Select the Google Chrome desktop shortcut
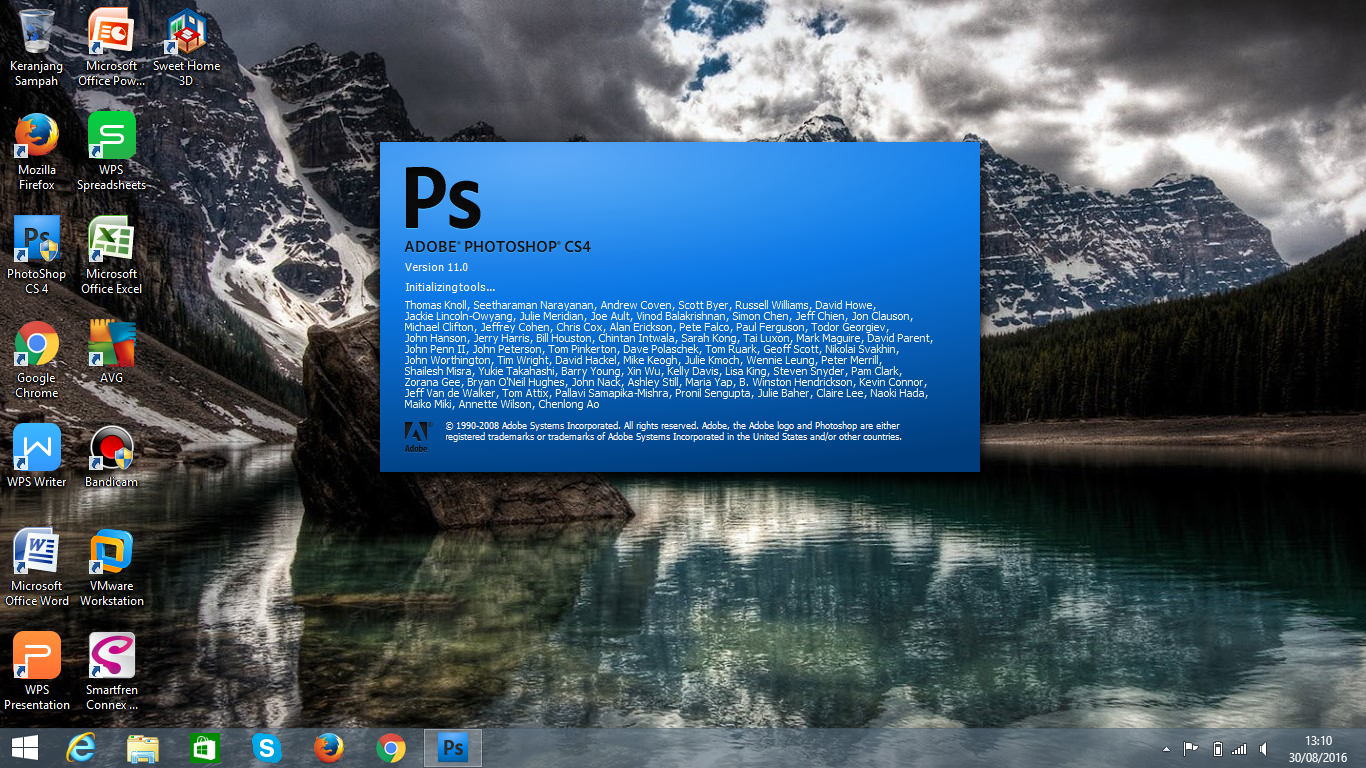The height and width of the screenshot is (768, 1366). (x=37, y=358)
